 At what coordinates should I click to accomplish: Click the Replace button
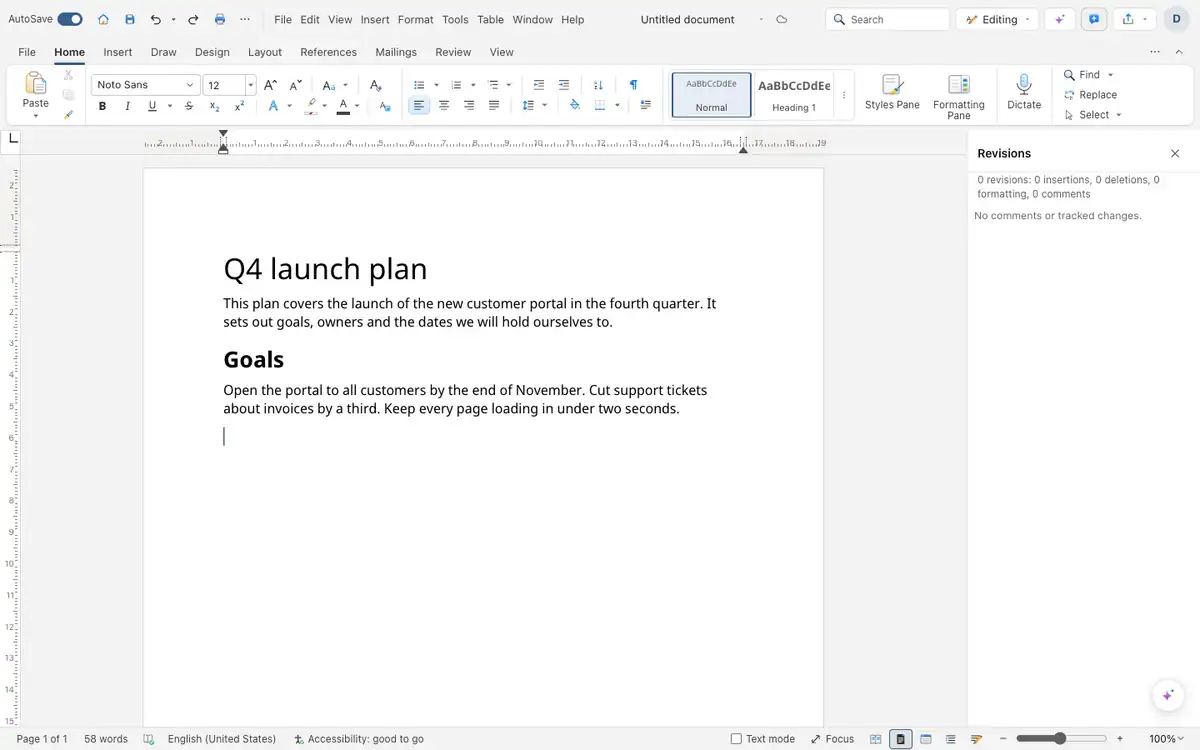coord(1090,95)
